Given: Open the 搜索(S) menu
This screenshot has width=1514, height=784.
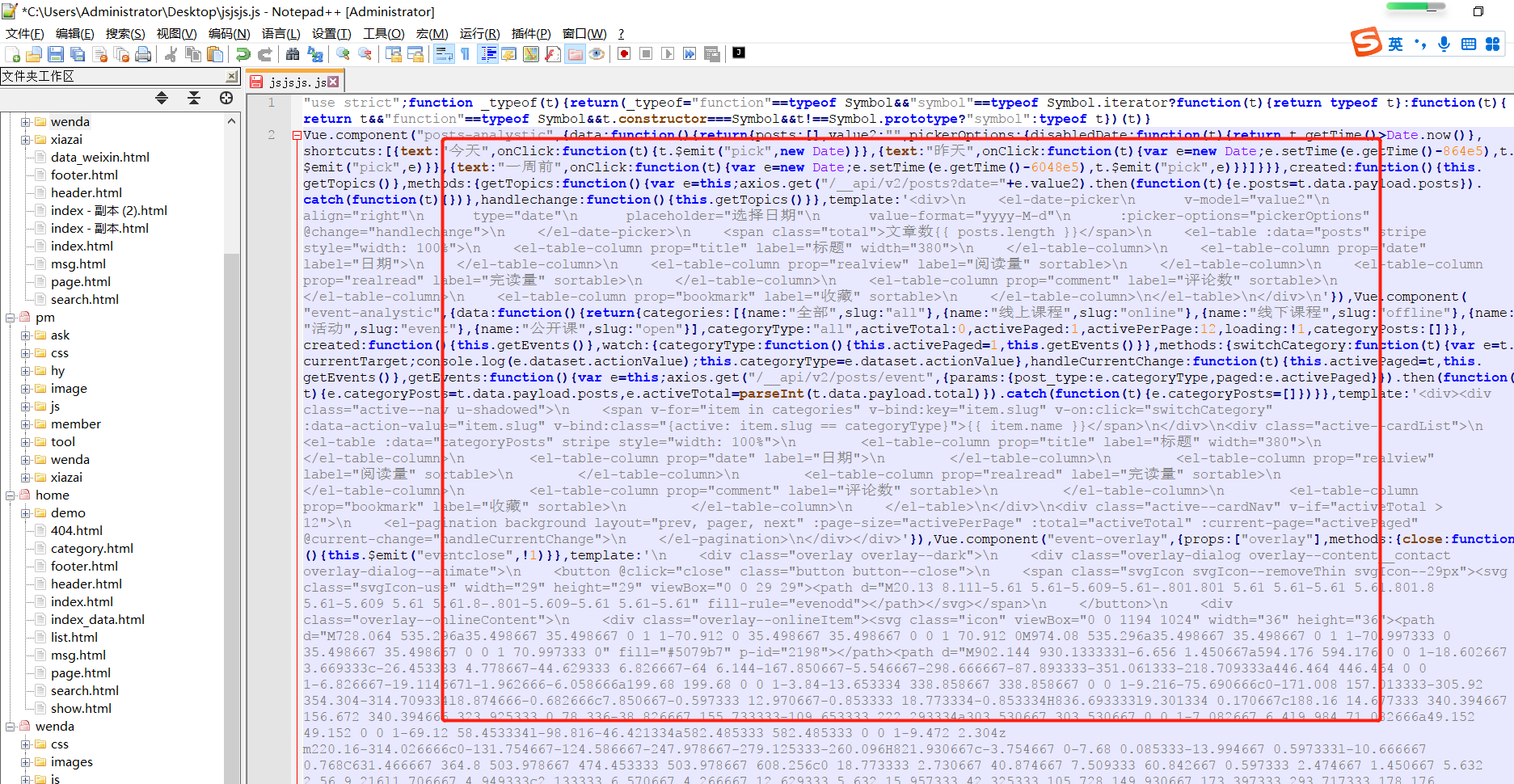Looking at the screenshot, I should (x=126, y=33).
